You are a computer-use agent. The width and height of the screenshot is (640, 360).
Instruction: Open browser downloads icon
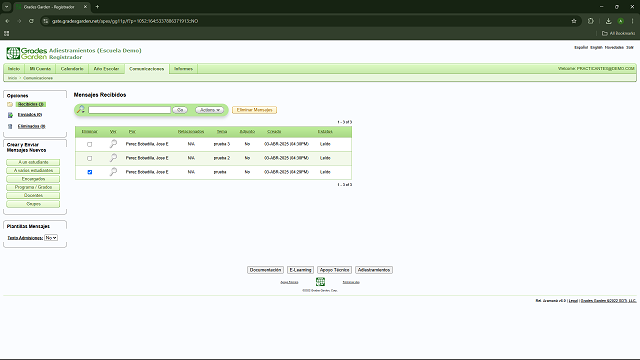click(x=608, y=21)
